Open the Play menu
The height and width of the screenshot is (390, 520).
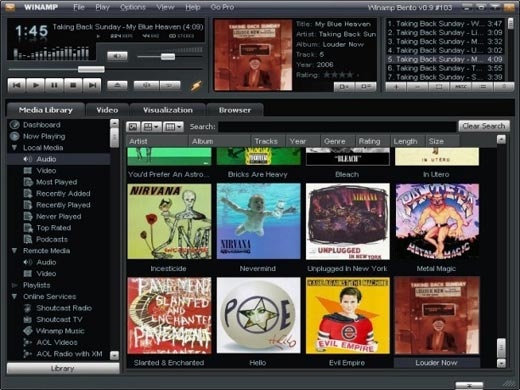tap(102, 7)
